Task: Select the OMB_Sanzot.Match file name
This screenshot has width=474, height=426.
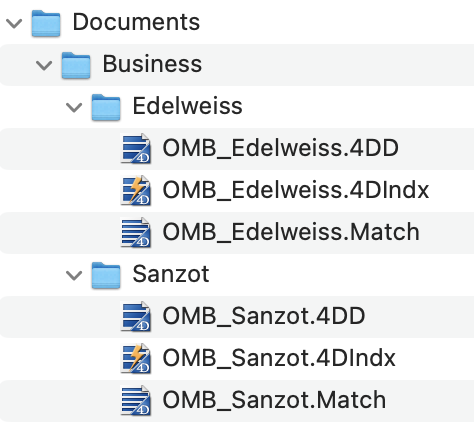Action: [274, 400]
